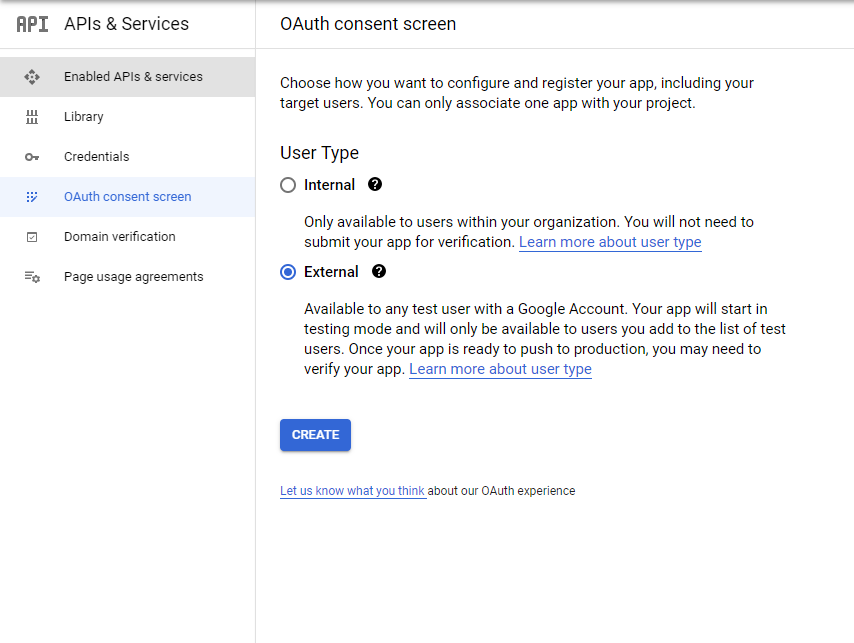Select the Internal user type radio
Image resolution: width=854 pixels, height=643 pixels.
pyautogui.click(x=288, y=185)
